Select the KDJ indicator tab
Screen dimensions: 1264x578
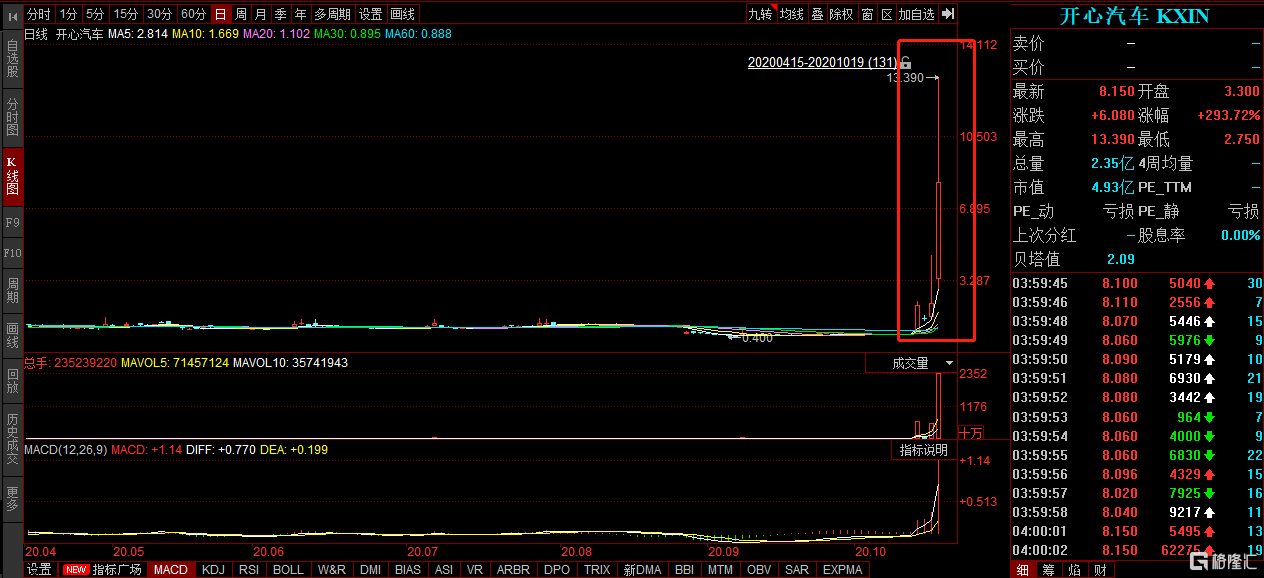[x=213, y=569]
